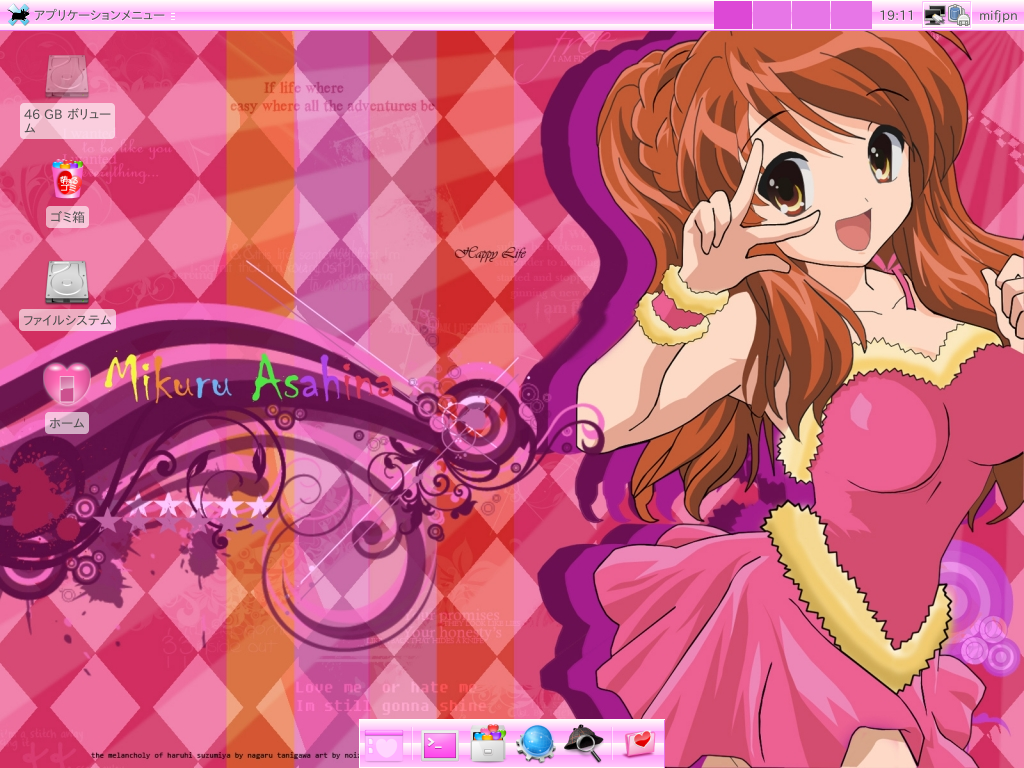This screenshot has width=1024, height=768.
Task: Launch the terminal emulator from dock
Action: [440, 744]
